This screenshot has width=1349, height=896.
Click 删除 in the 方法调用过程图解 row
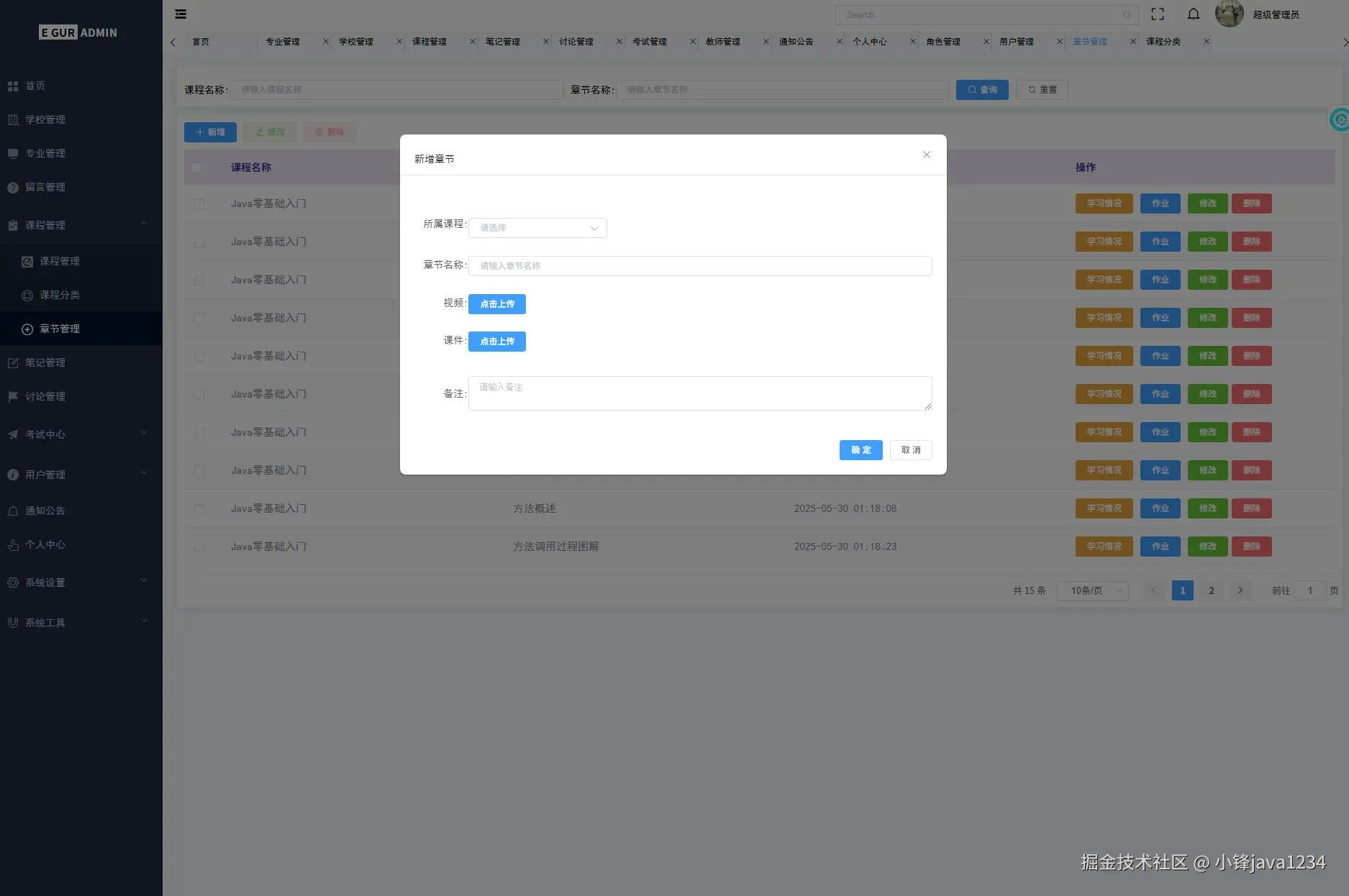tap(1251, 547)
